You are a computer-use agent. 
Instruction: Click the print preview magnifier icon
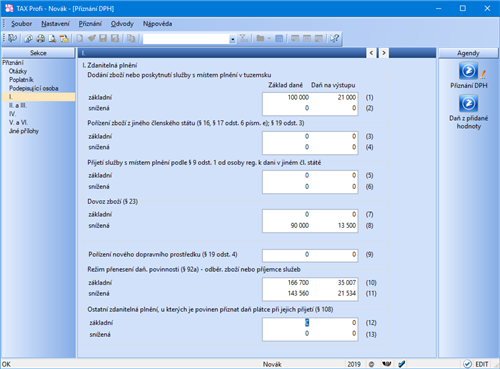[x=52, y=39]
